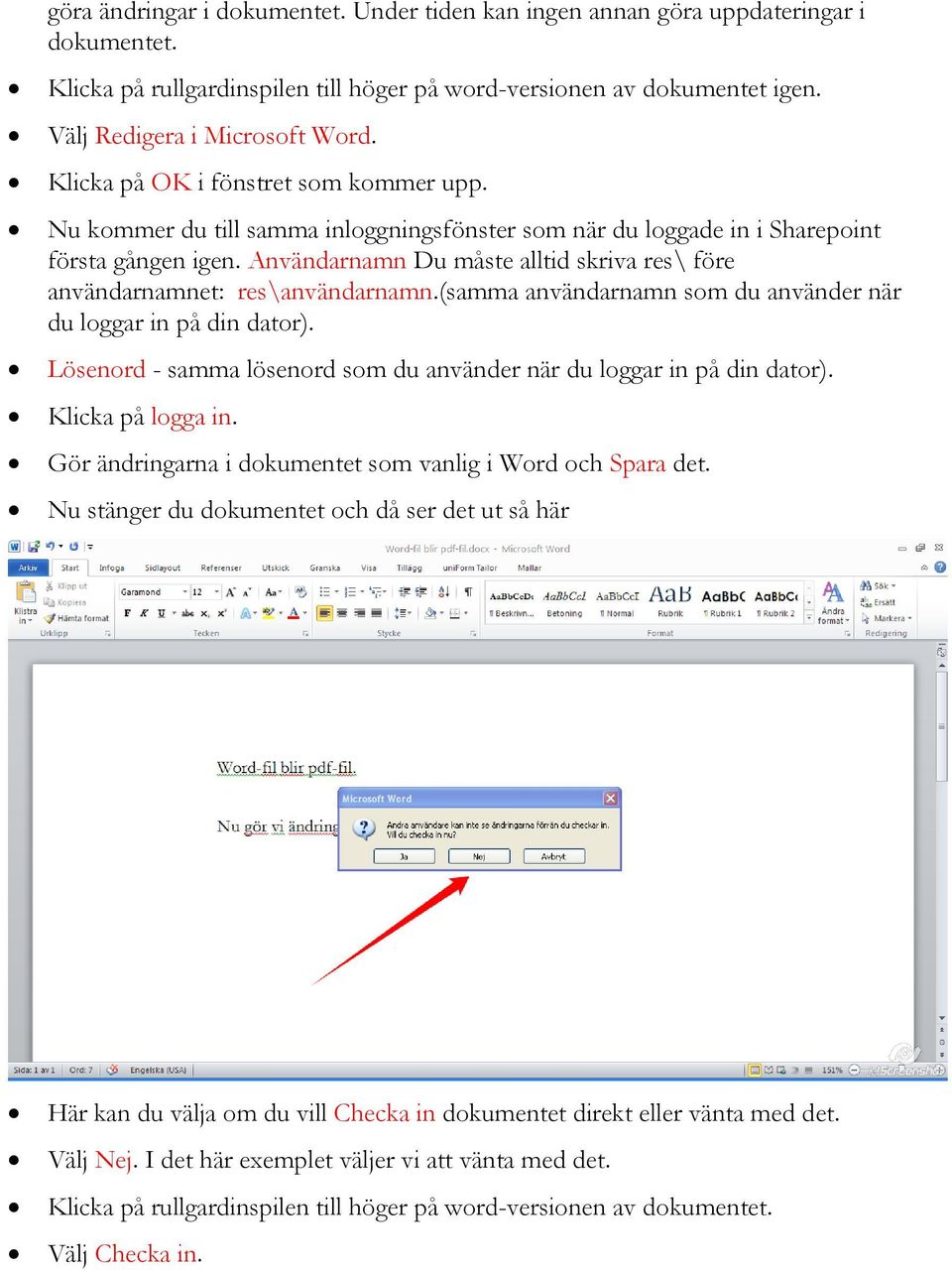Switch to the Sidlayout tab
952x1270 pixels.
coord(163,568)
